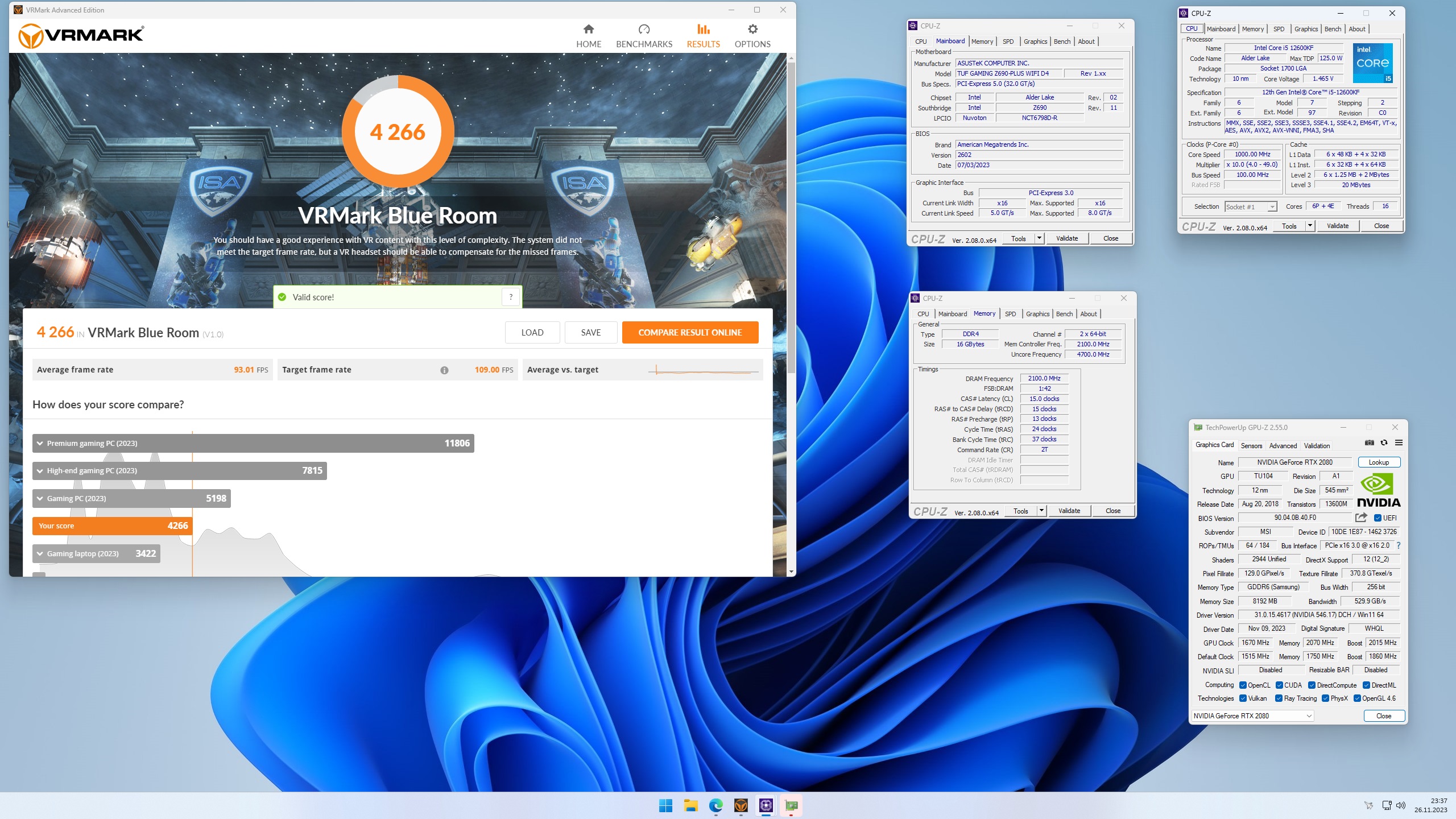Toggle the OpenGL 4.6 checkbox in GPU-Z
The height and width of the screenshot is (819, 1456).
click(x=1357, y=698)
